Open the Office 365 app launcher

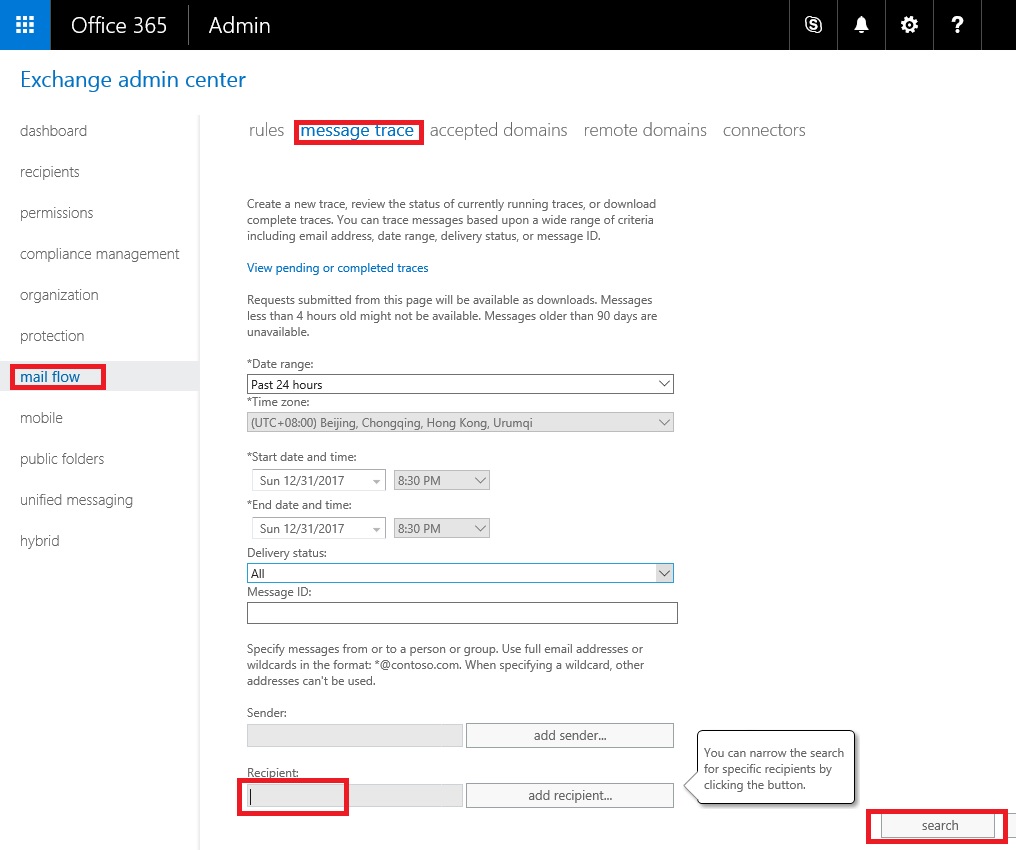point(23,25)
